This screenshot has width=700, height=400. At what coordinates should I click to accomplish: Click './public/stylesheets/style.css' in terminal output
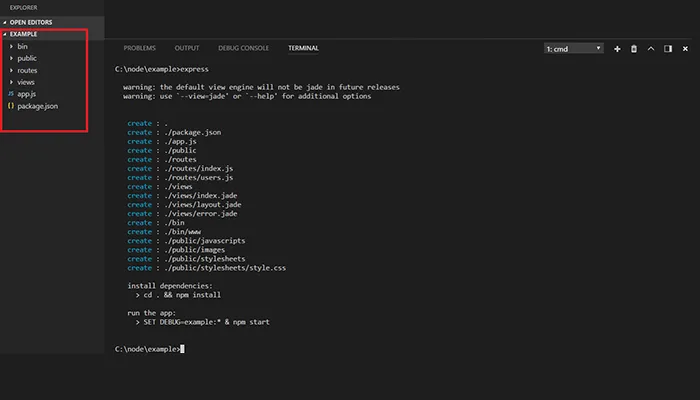[x=225, y=268]
